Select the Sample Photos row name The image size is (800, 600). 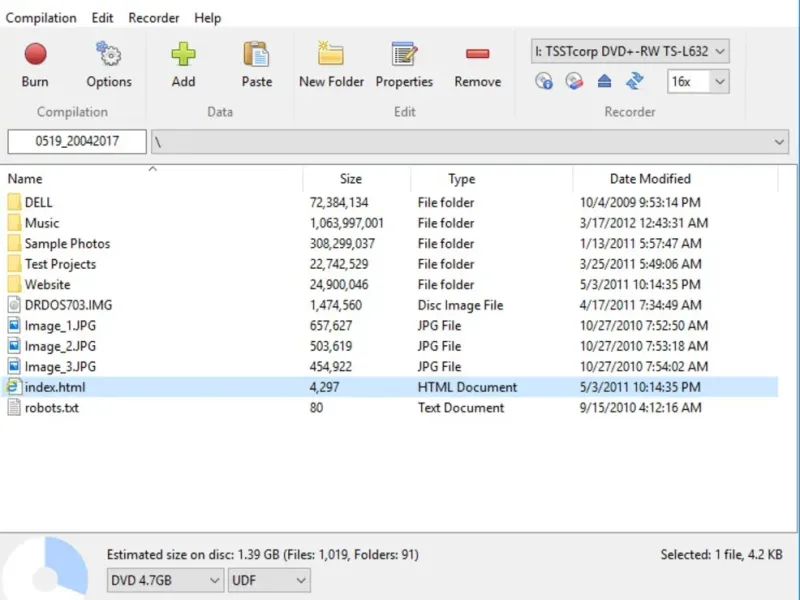[x=67, y=243]
